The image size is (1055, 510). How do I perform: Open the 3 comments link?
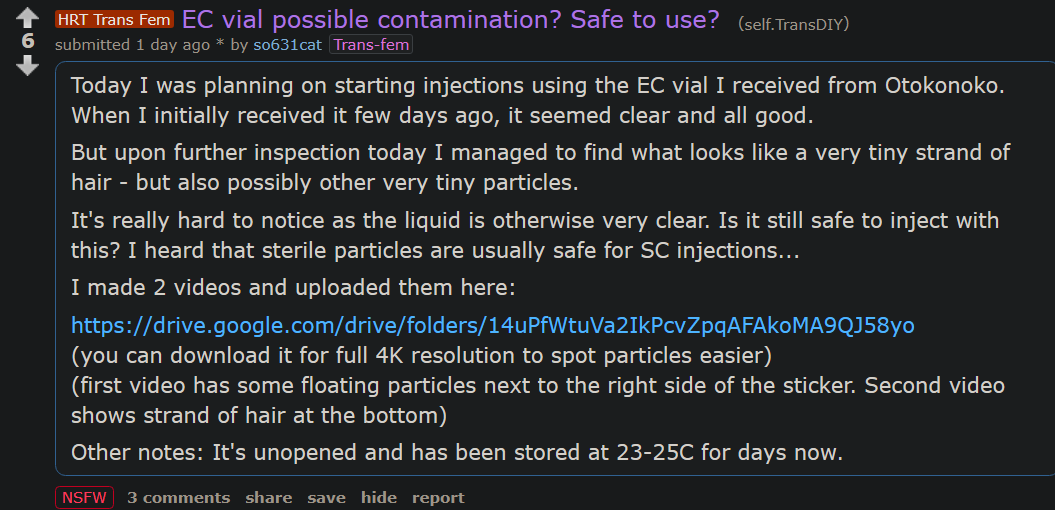(178, 497)
